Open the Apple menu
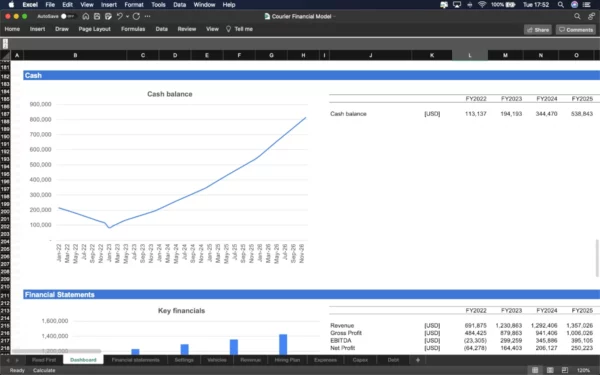The image size is (600, 375). click(x=11, y=5)
